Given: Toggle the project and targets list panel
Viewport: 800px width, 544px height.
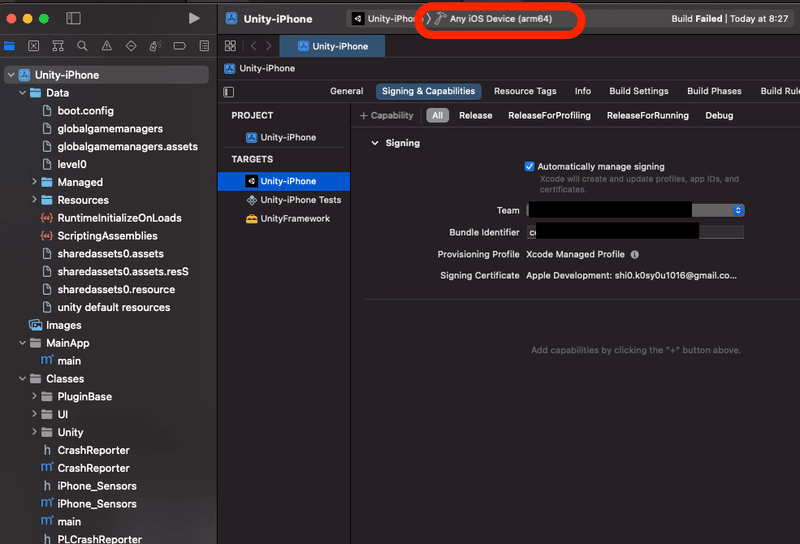Looking at the screenshot, I should (x=229, y=92).
